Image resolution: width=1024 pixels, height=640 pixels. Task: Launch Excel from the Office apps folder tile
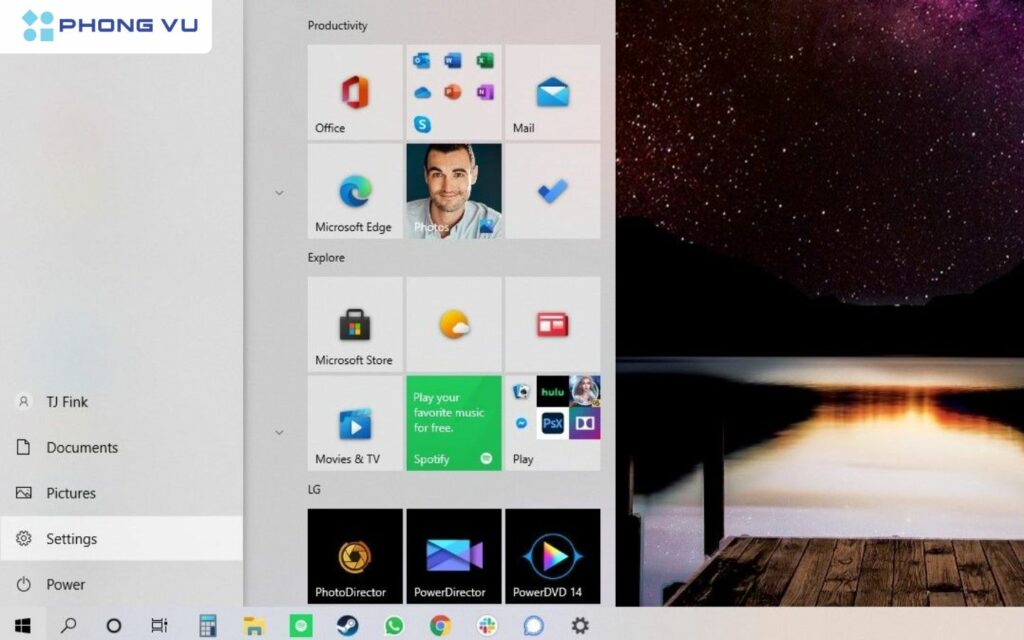(485, 61)
